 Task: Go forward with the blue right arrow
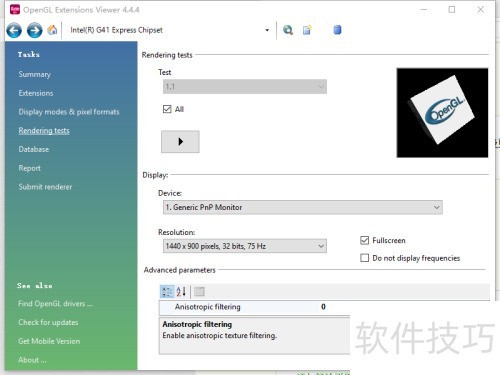pos(34,30)
